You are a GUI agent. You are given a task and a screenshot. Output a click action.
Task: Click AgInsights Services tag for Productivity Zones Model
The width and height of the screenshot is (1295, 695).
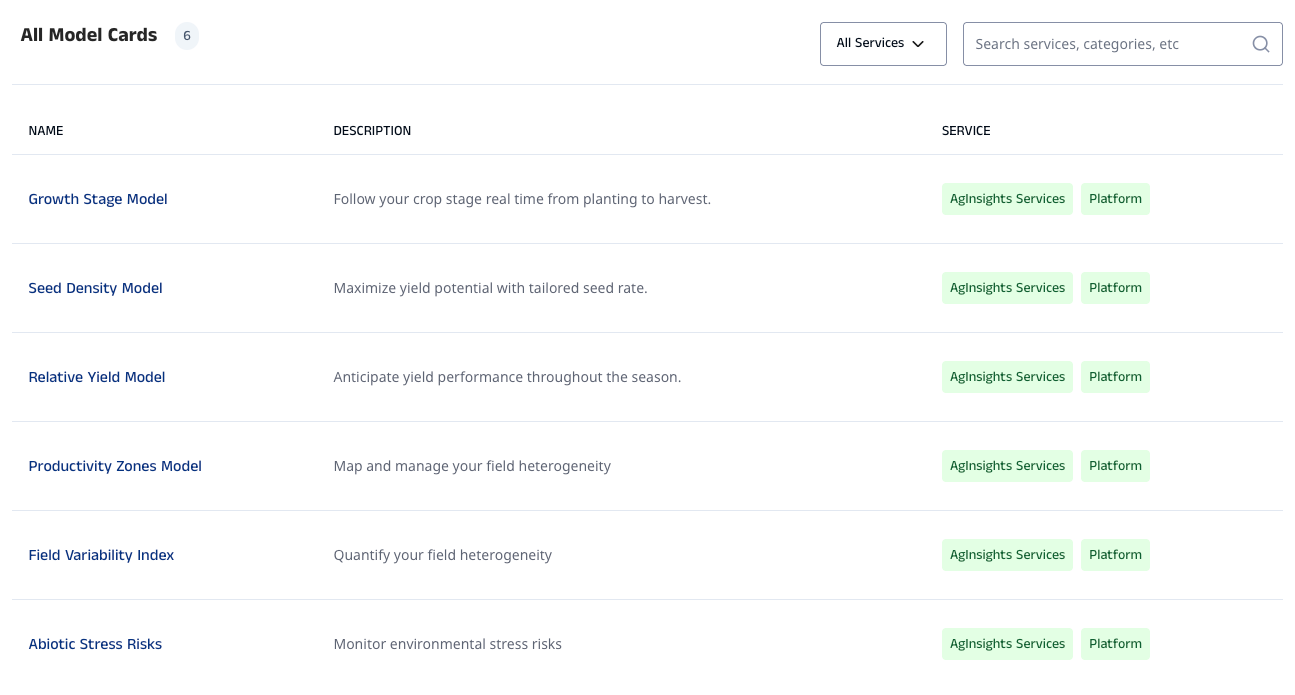1007,466
